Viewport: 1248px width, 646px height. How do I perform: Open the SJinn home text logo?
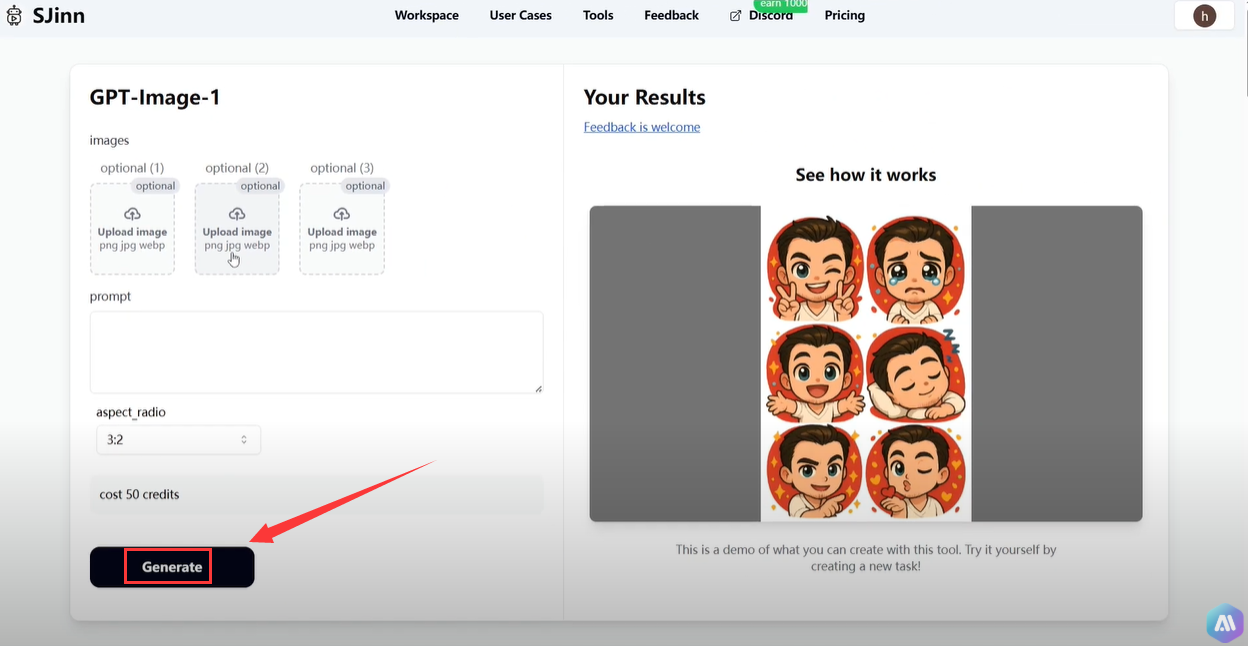point(58,16)
